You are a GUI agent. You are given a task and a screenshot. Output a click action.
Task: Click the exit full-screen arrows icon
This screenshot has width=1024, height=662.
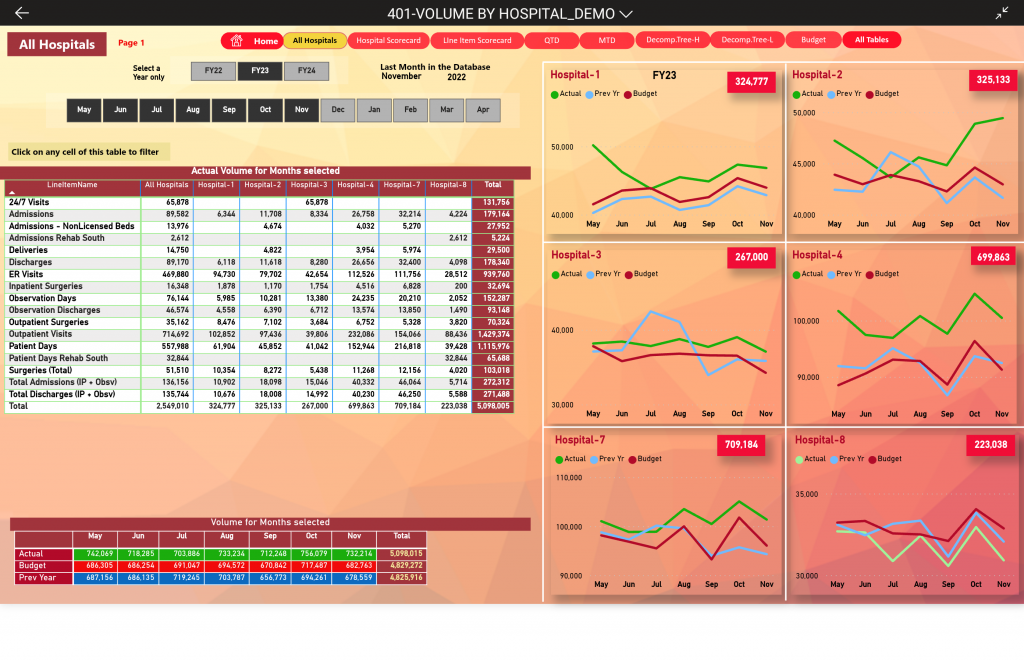tap(1002, 13)
